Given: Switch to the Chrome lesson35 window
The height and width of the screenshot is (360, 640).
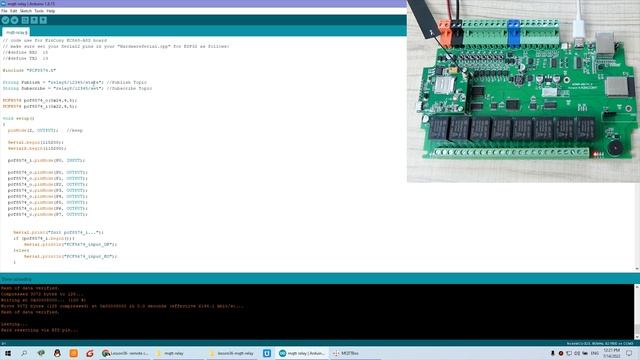Looking at the screenshot, I should pos(125,353).
